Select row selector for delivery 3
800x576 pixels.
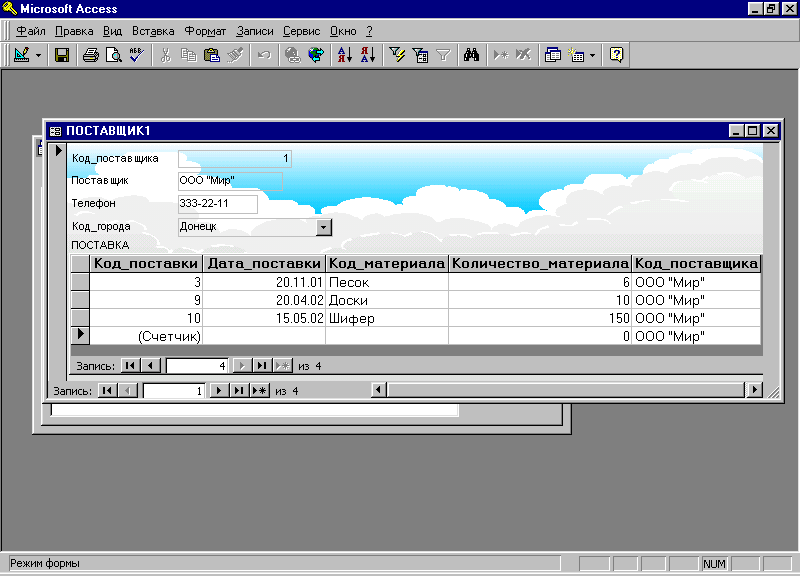[x=80, y=282]
